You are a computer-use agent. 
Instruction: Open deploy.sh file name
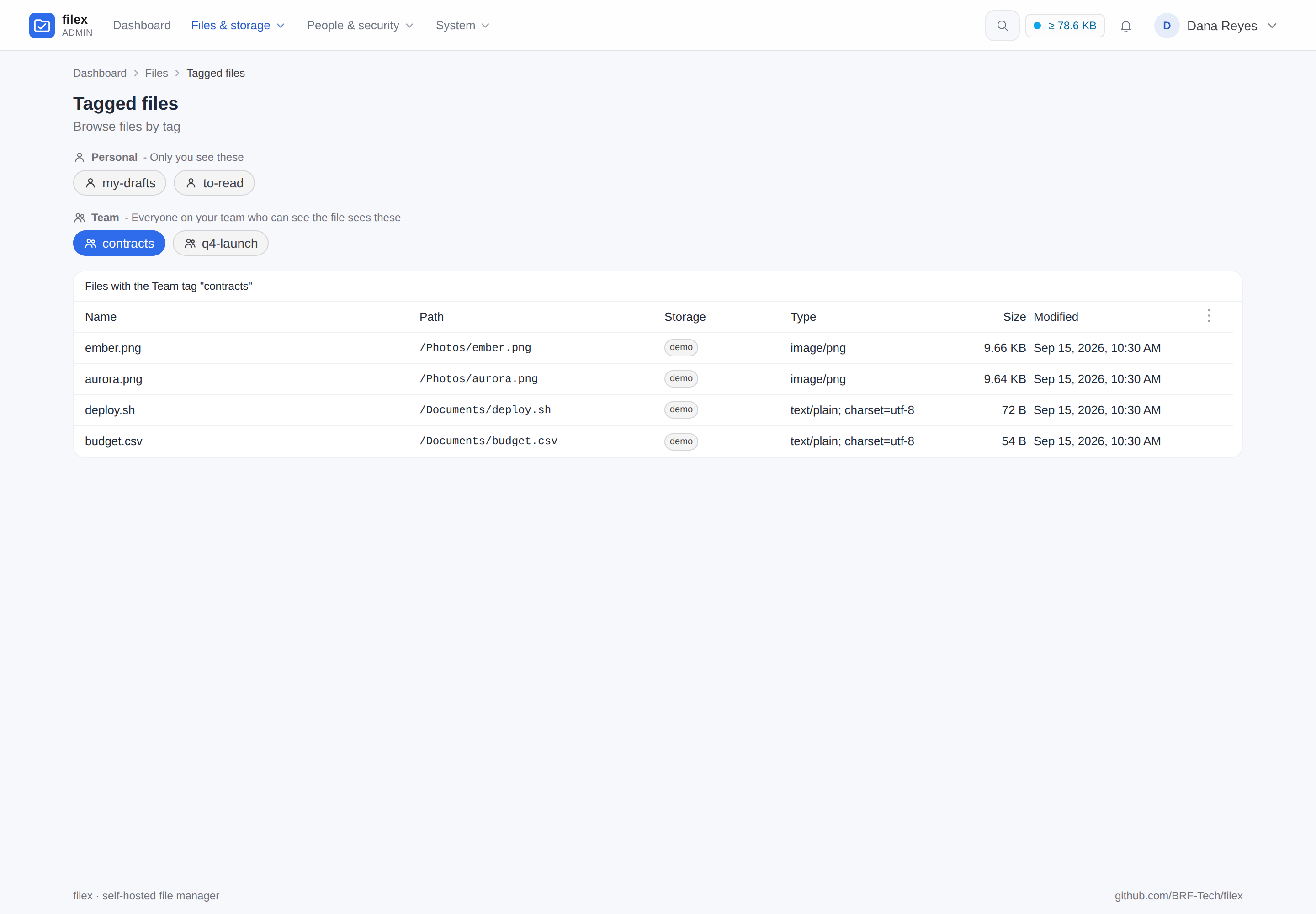pyautogui.click(x=110, y=410)
